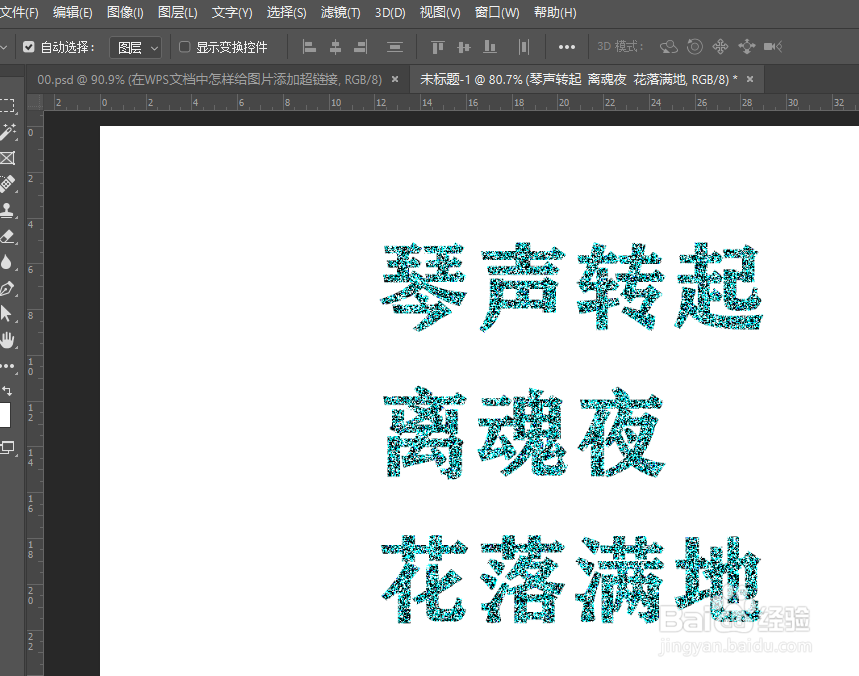Click the change screen mode icon
This screenshot has width=859, height=676.
(8, 448)
